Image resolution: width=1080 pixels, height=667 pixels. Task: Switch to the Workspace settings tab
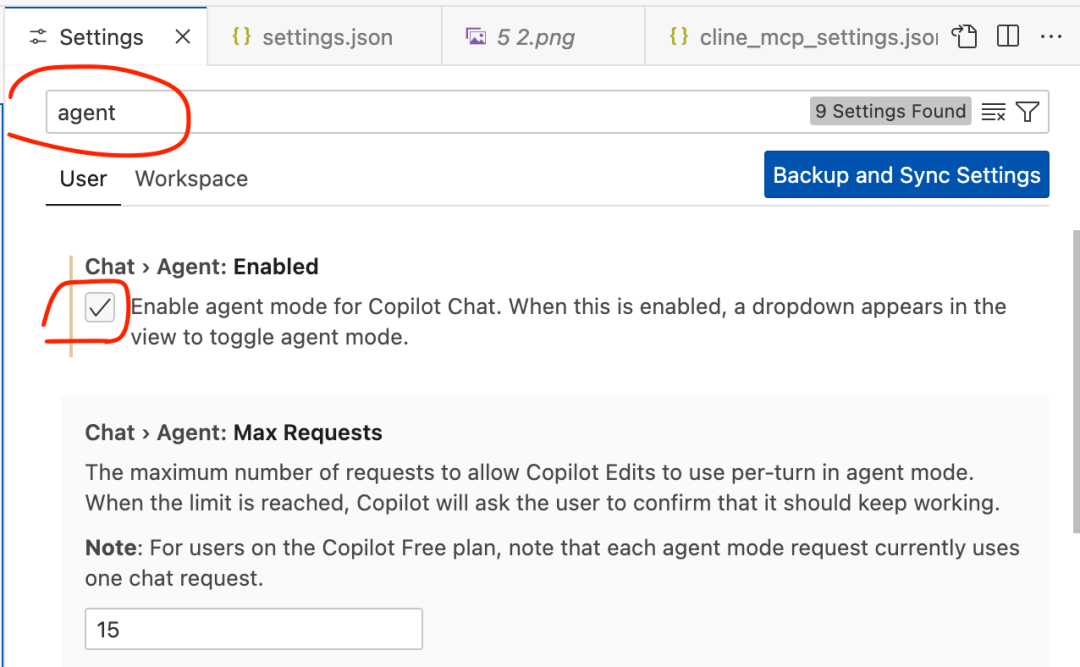coord(191,179)
